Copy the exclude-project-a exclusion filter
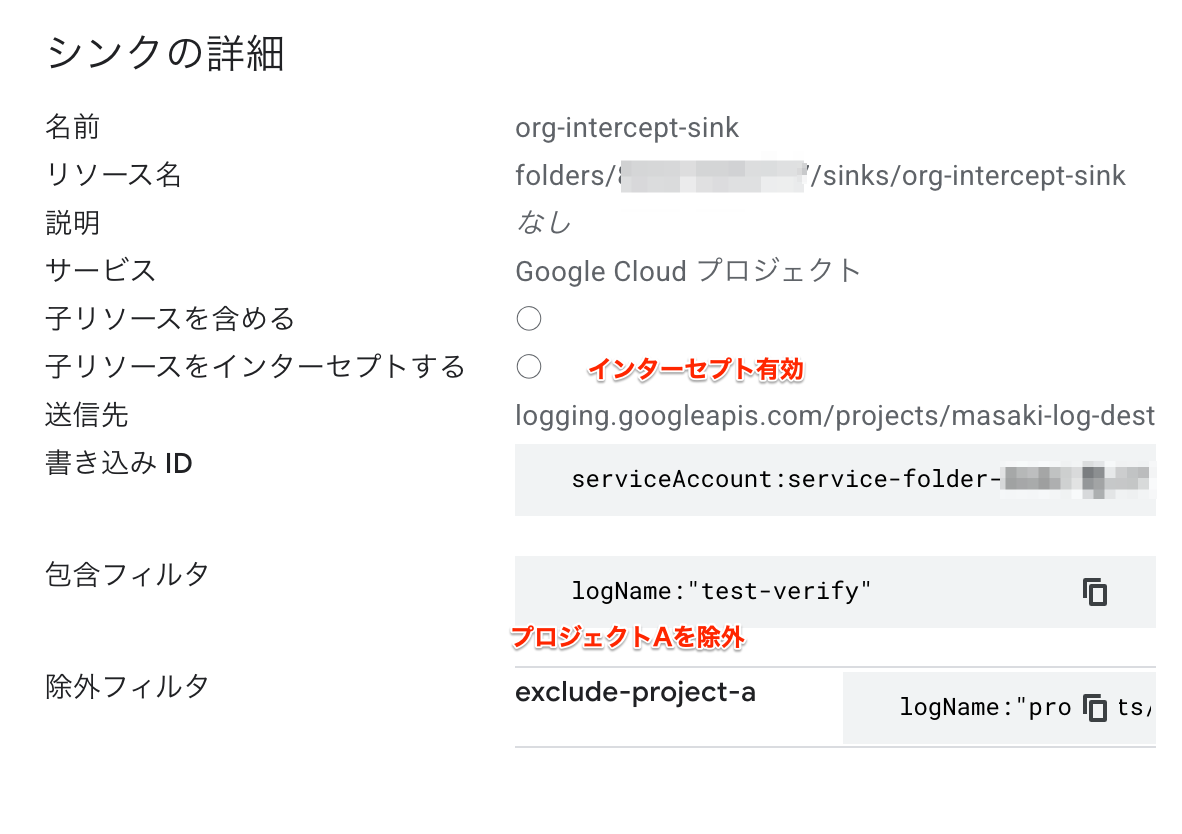This screenshot has width=1182, height=834. pos(1095,707)
